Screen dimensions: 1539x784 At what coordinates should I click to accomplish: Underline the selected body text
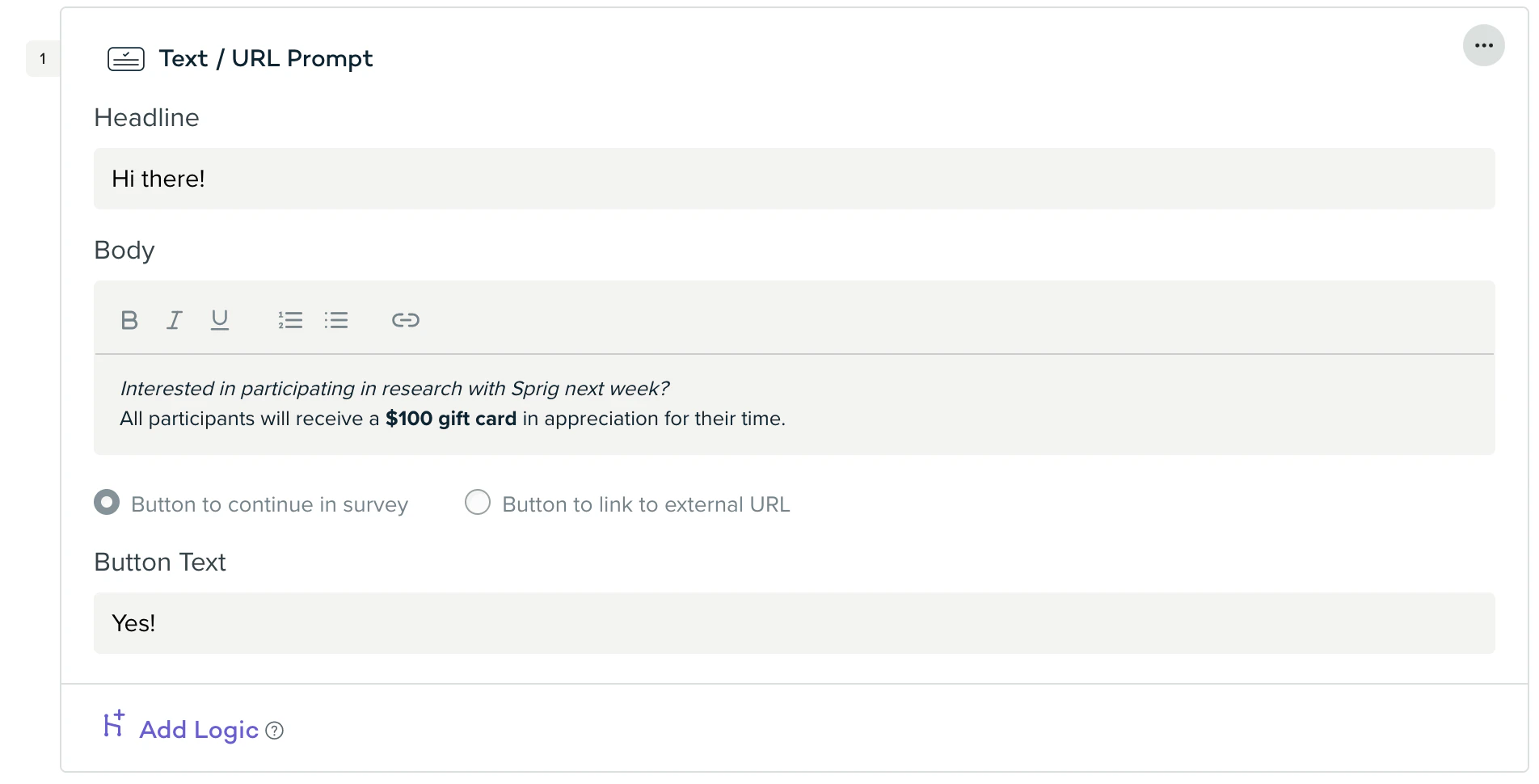219,320
